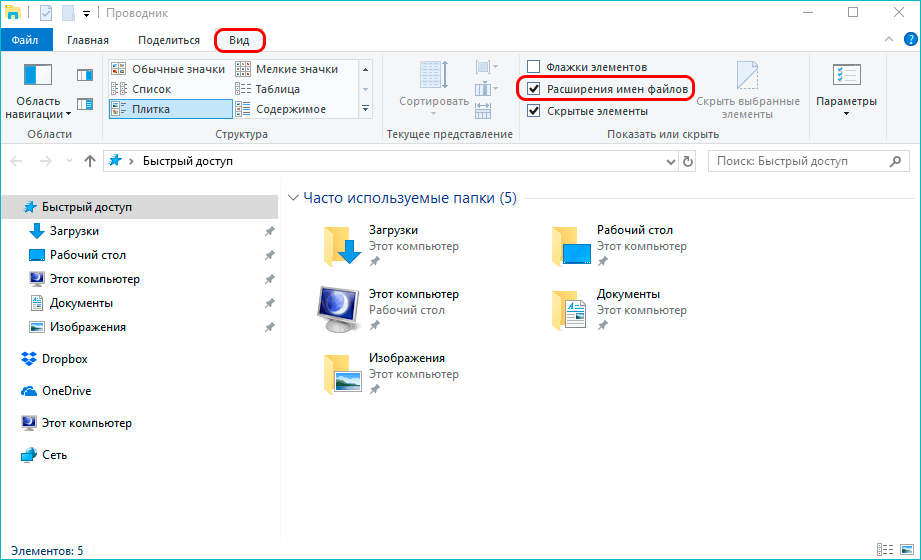Open the Add columns icon menu
Viewport: 921px width, 560px height.
click(487, 89)
